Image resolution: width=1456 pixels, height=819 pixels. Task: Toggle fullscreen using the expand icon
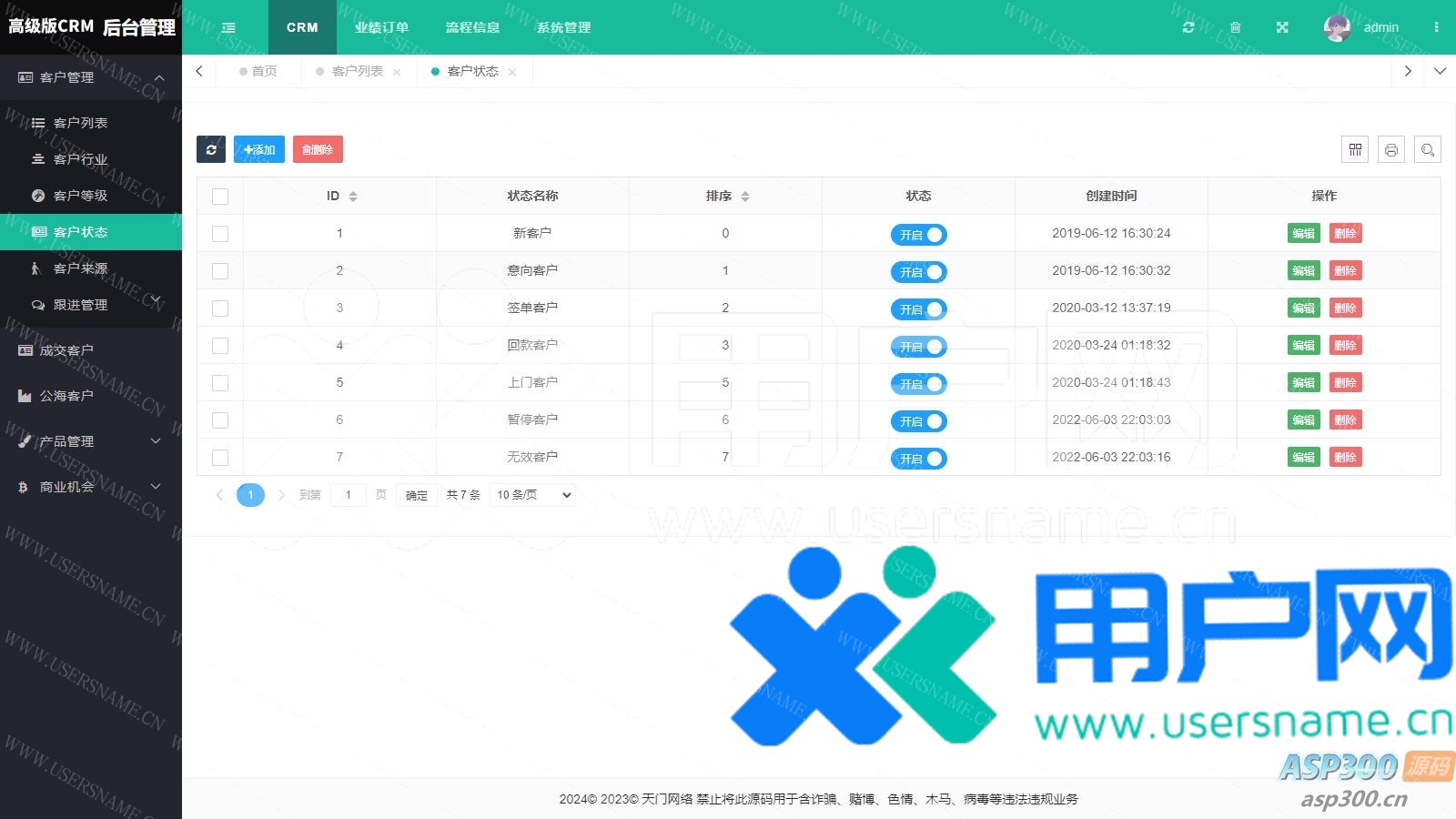click(1282, 27)
